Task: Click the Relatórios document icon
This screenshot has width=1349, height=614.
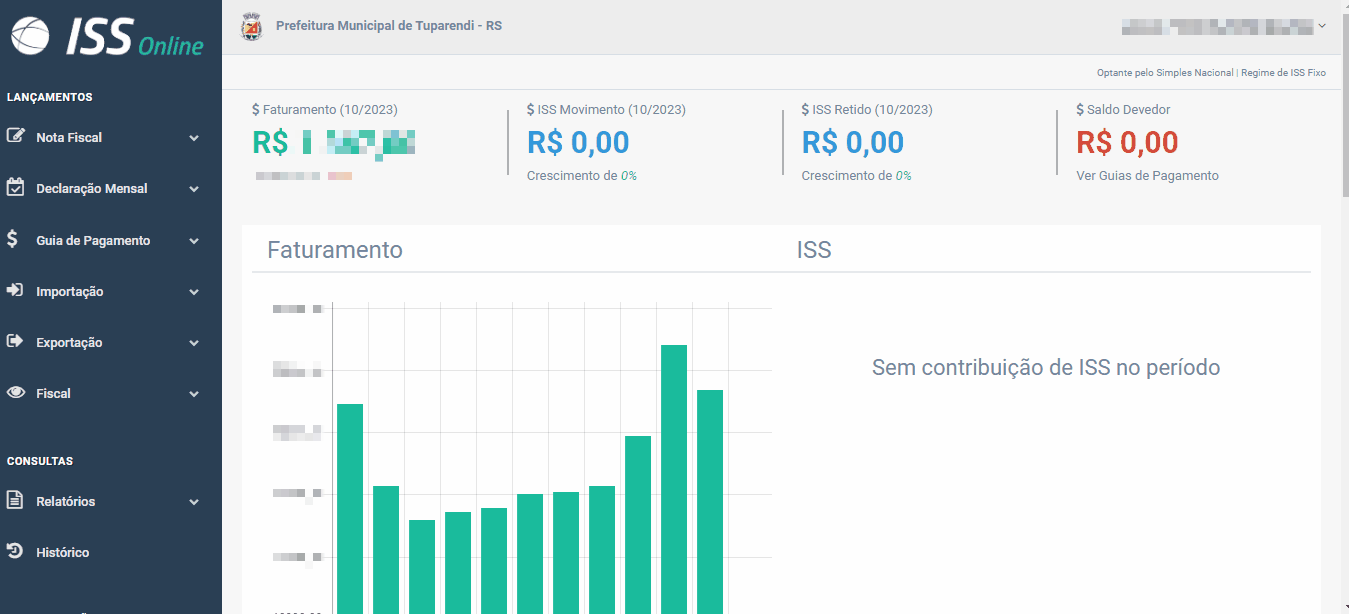Action: pyautogui.click(x=15, y=500)
